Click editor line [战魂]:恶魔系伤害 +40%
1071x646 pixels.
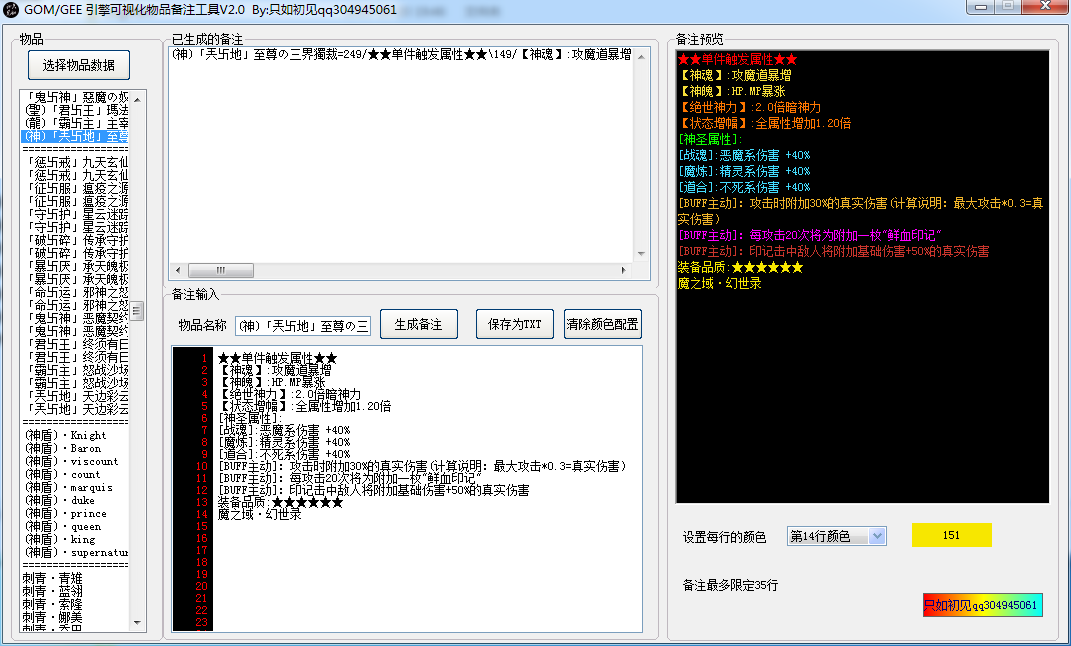[x=284, y=430]
